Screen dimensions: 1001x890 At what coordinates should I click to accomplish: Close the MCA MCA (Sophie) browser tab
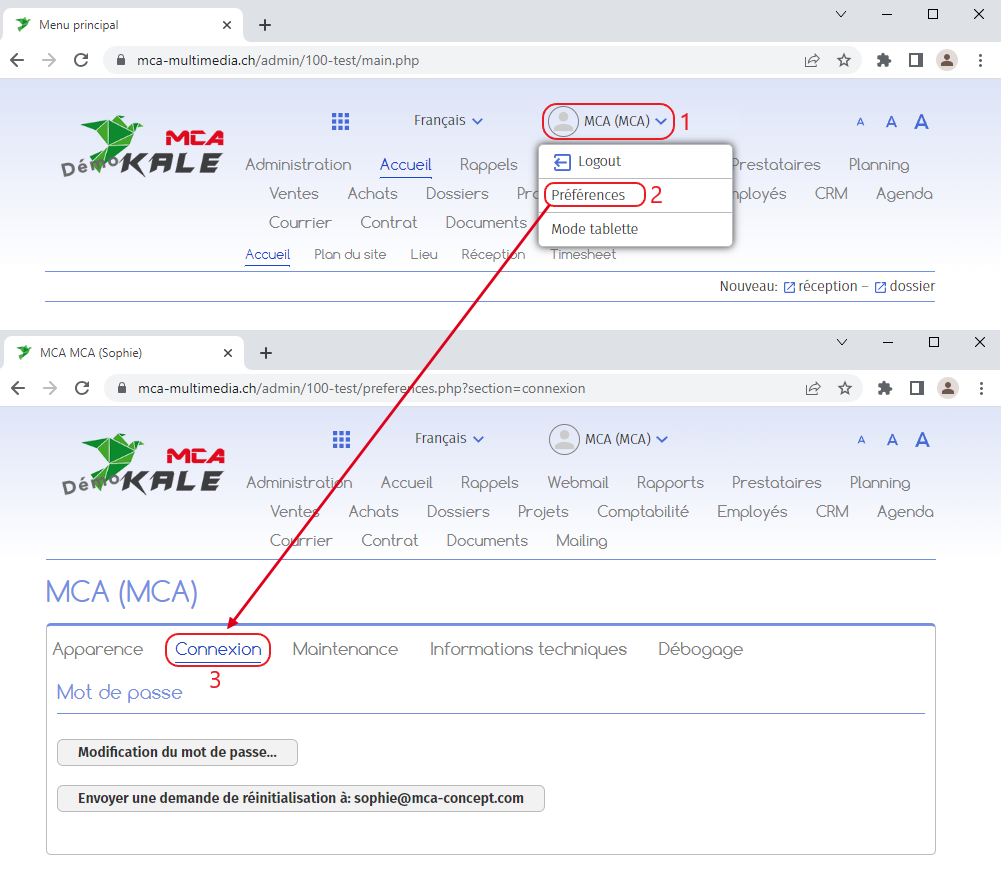tap(228, 353)
